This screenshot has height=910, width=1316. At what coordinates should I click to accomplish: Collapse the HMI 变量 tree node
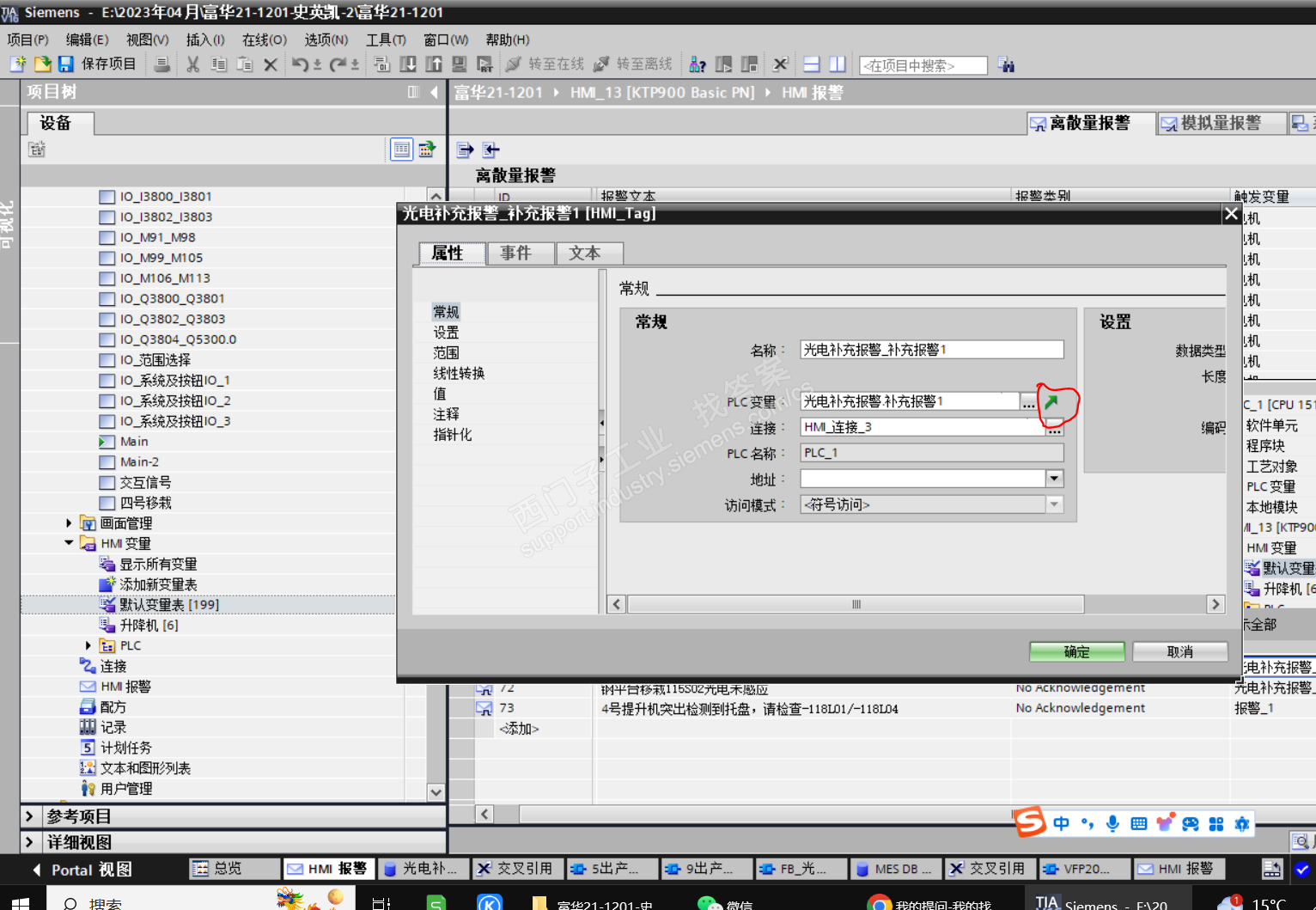click(x=69, y=543)
